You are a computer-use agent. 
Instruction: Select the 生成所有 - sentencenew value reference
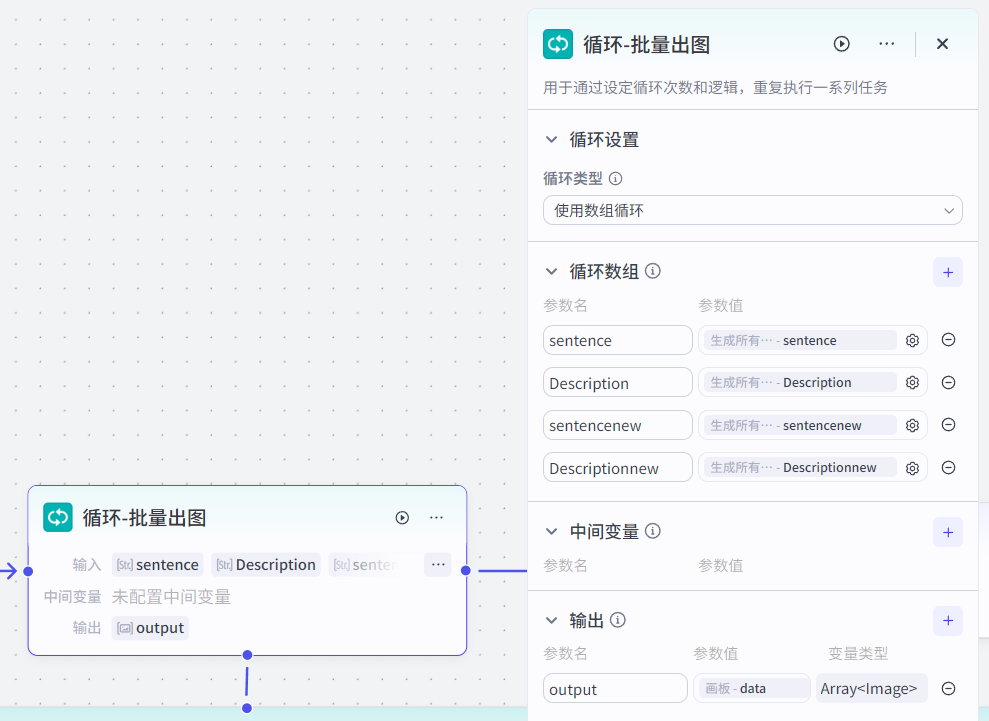(800, 425)
